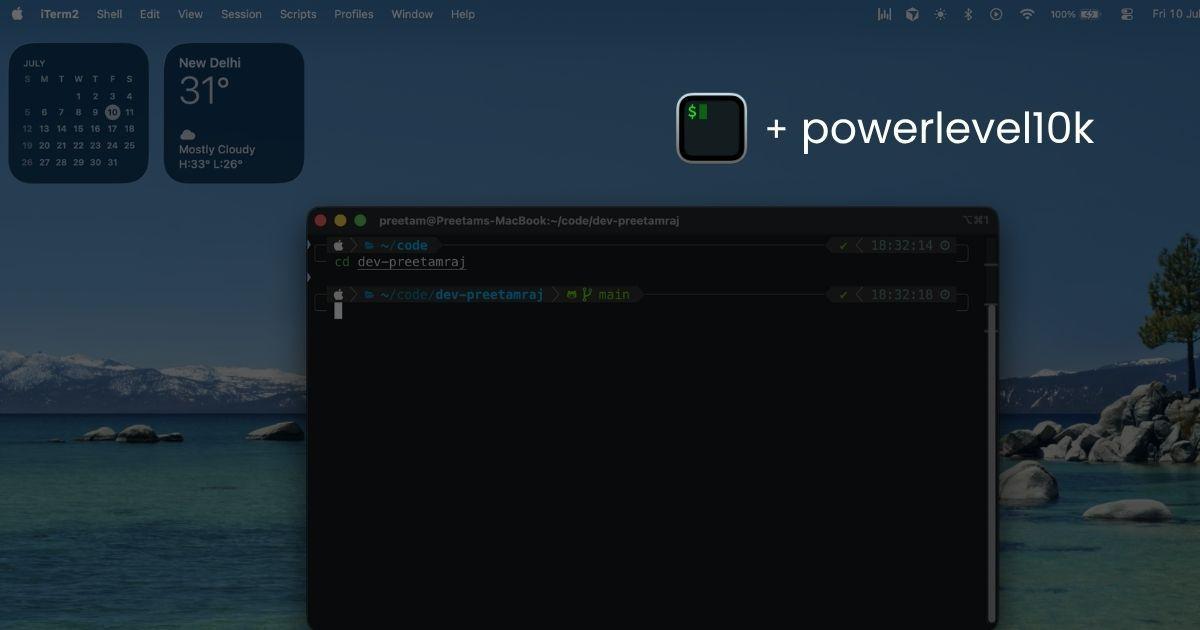Click the cloud icon in the weather widget
Image resolution: width=1200 pixels, height=630 pixels.
pos(187,134)
